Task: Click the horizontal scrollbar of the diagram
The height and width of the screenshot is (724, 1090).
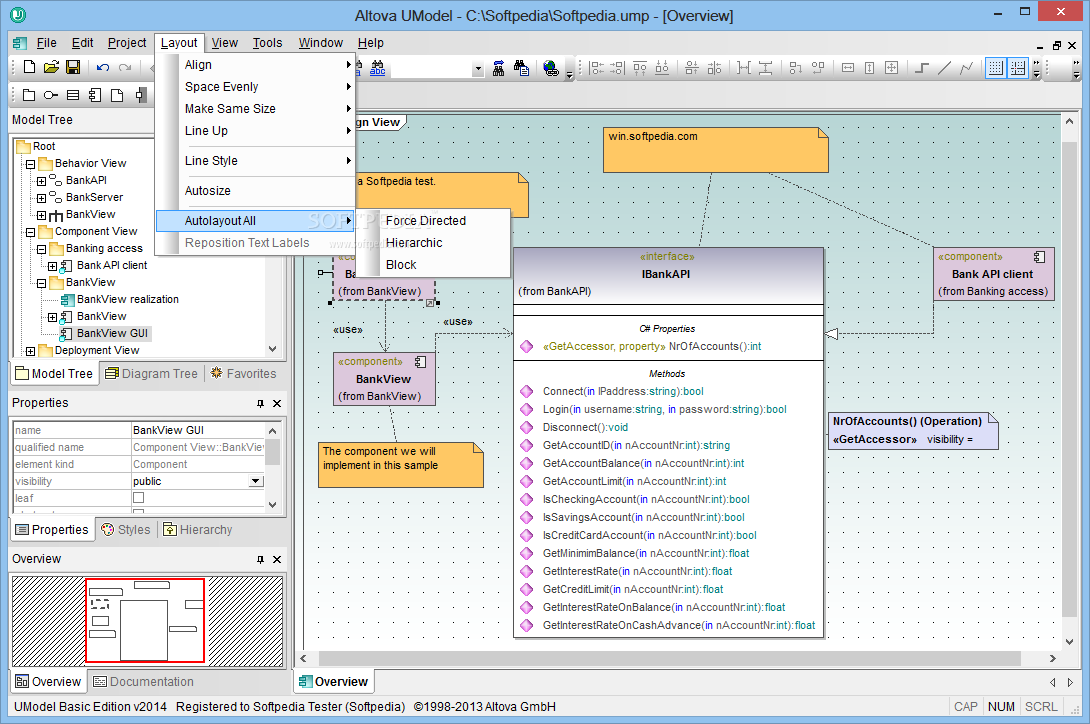Action: pyautogui.click(x=669, y=658)
